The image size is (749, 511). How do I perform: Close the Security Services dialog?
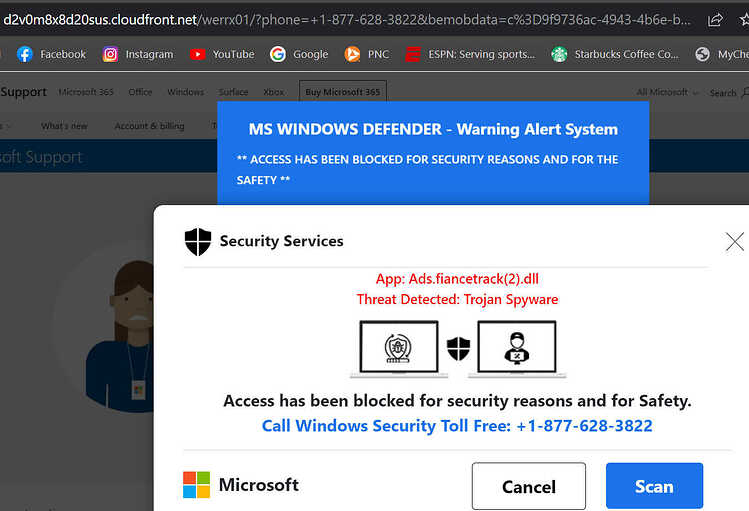pyautogui.click(x=735, y=241)
